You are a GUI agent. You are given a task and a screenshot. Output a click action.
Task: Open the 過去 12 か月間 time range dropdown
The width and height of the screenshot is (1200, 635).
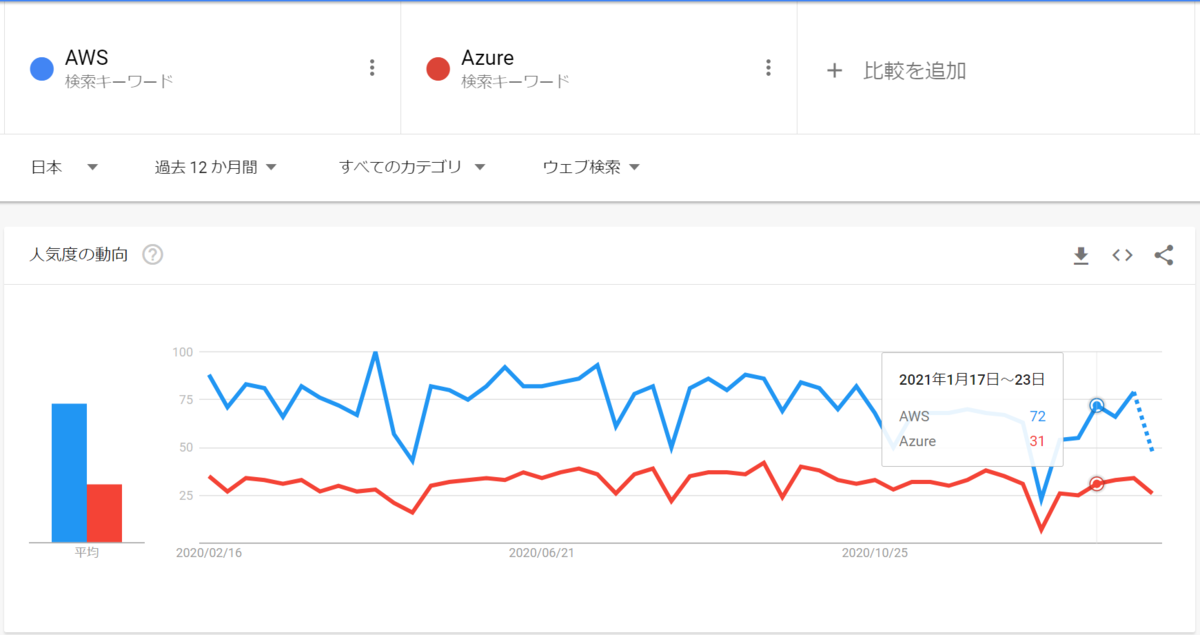pyautogui.click(x=215, y=167)
